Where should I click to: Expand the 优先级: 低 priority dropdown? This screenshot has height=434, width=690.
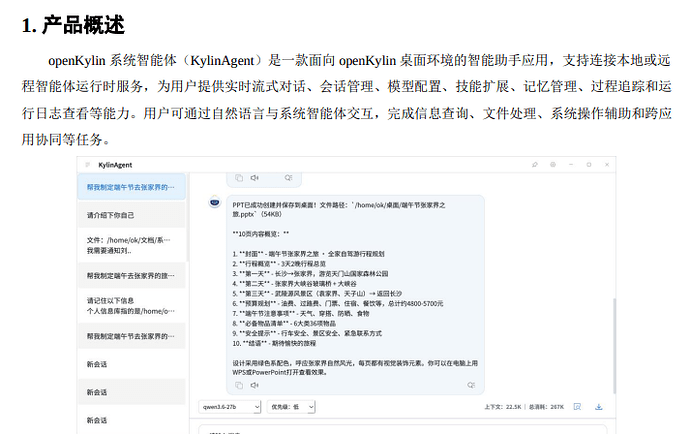point(291,407)
